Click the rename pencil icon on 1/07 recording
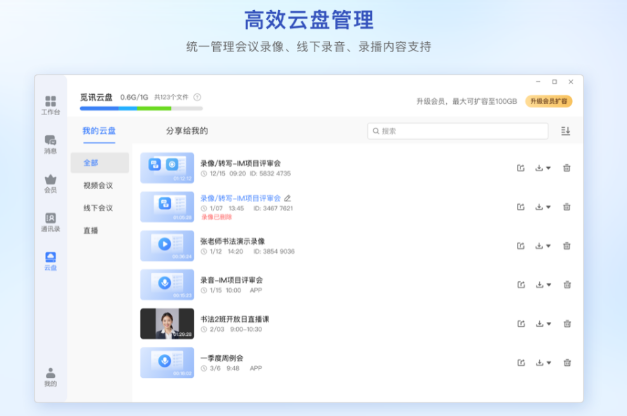 click(x=288, y=198)
